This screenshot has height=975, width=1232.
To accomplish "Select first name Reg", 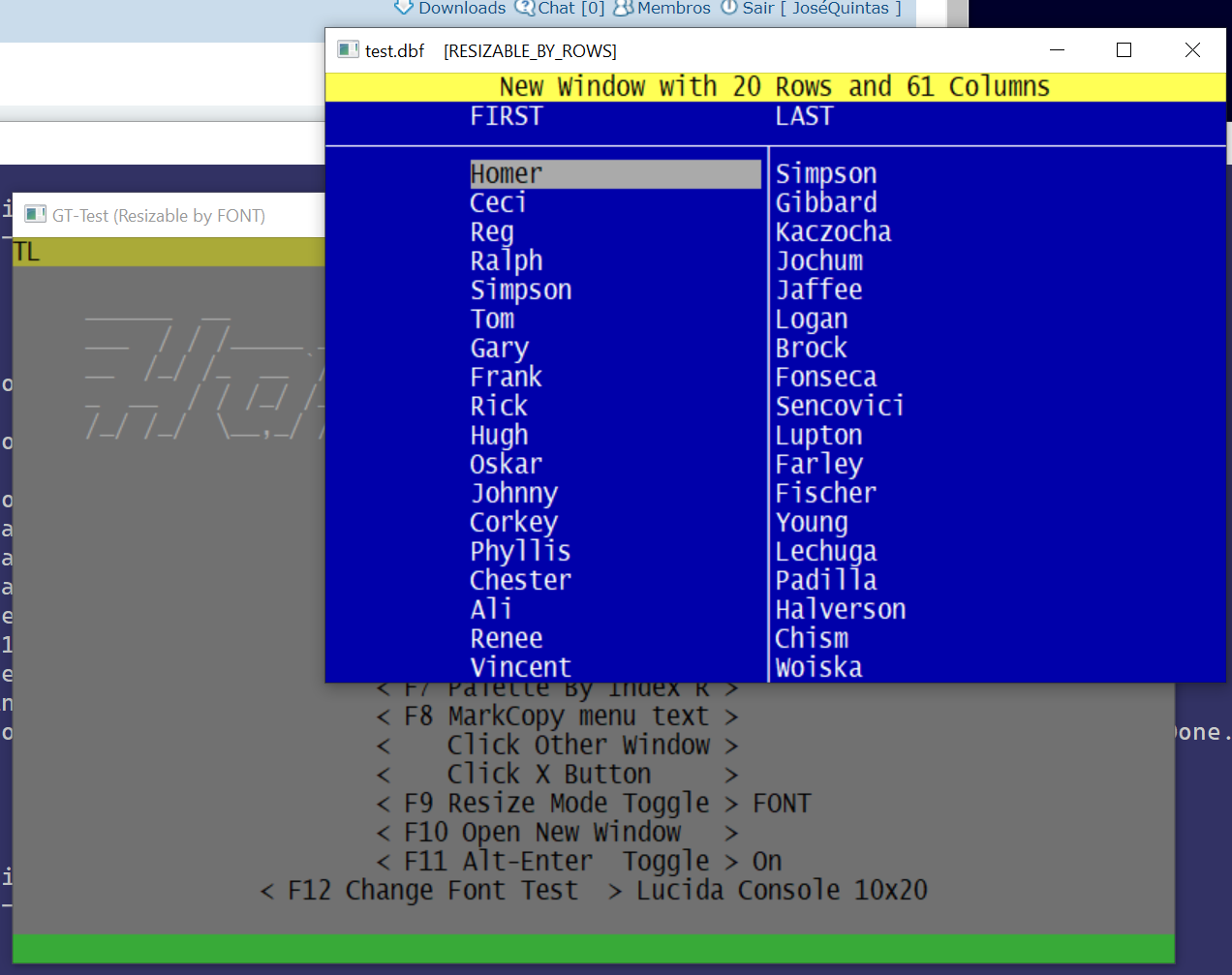I will [492, 232].
